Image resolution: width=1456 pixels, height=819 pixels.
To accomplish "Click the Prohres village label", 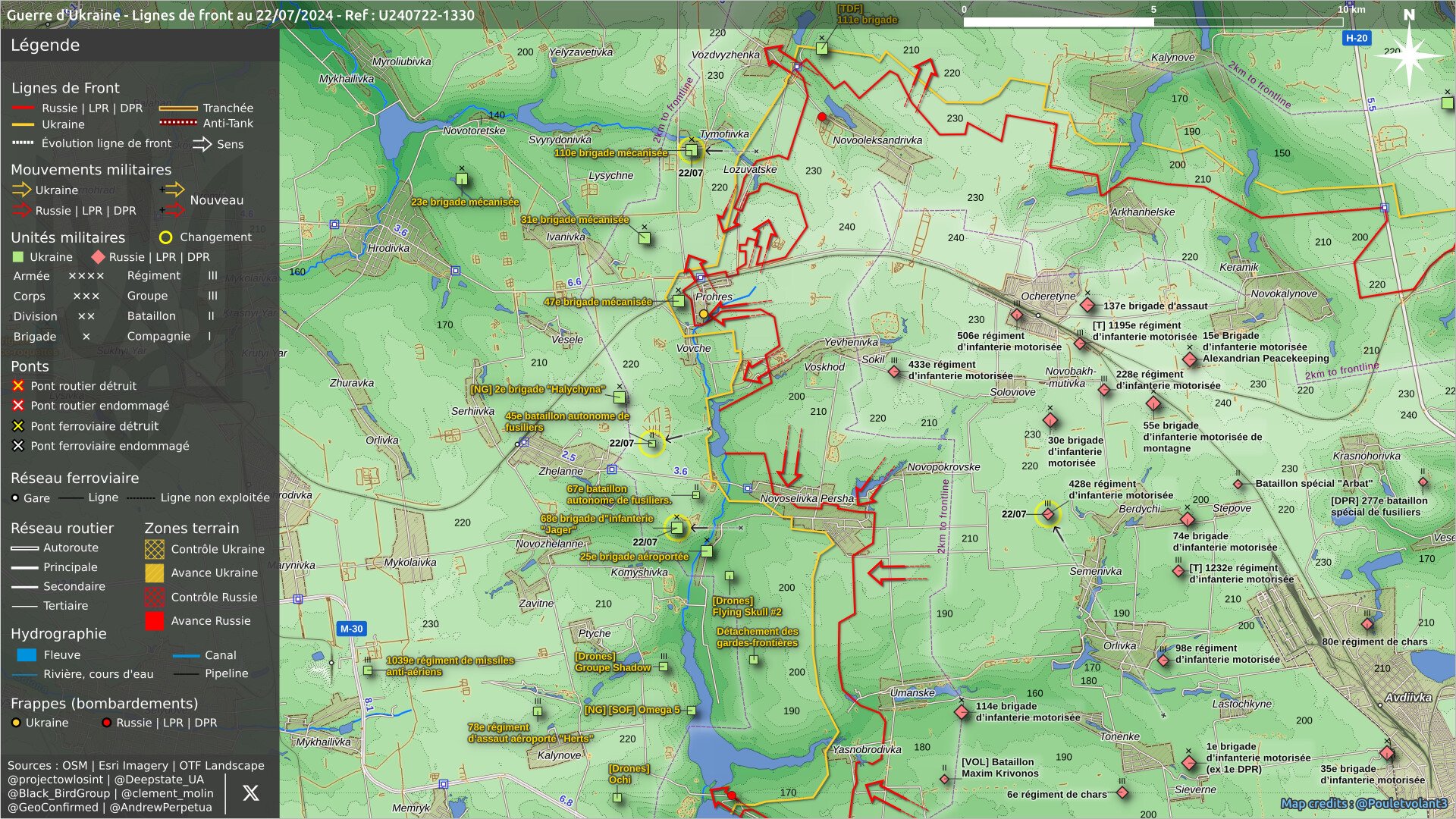I will (714, 297).
